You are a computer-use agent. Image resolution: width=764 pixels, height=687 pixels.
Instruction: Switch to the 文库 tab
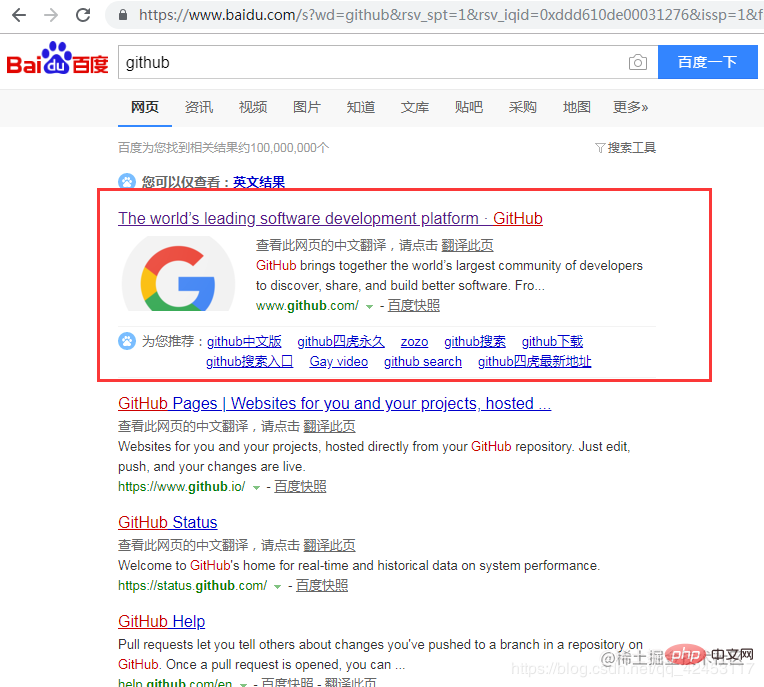point(415,107)
